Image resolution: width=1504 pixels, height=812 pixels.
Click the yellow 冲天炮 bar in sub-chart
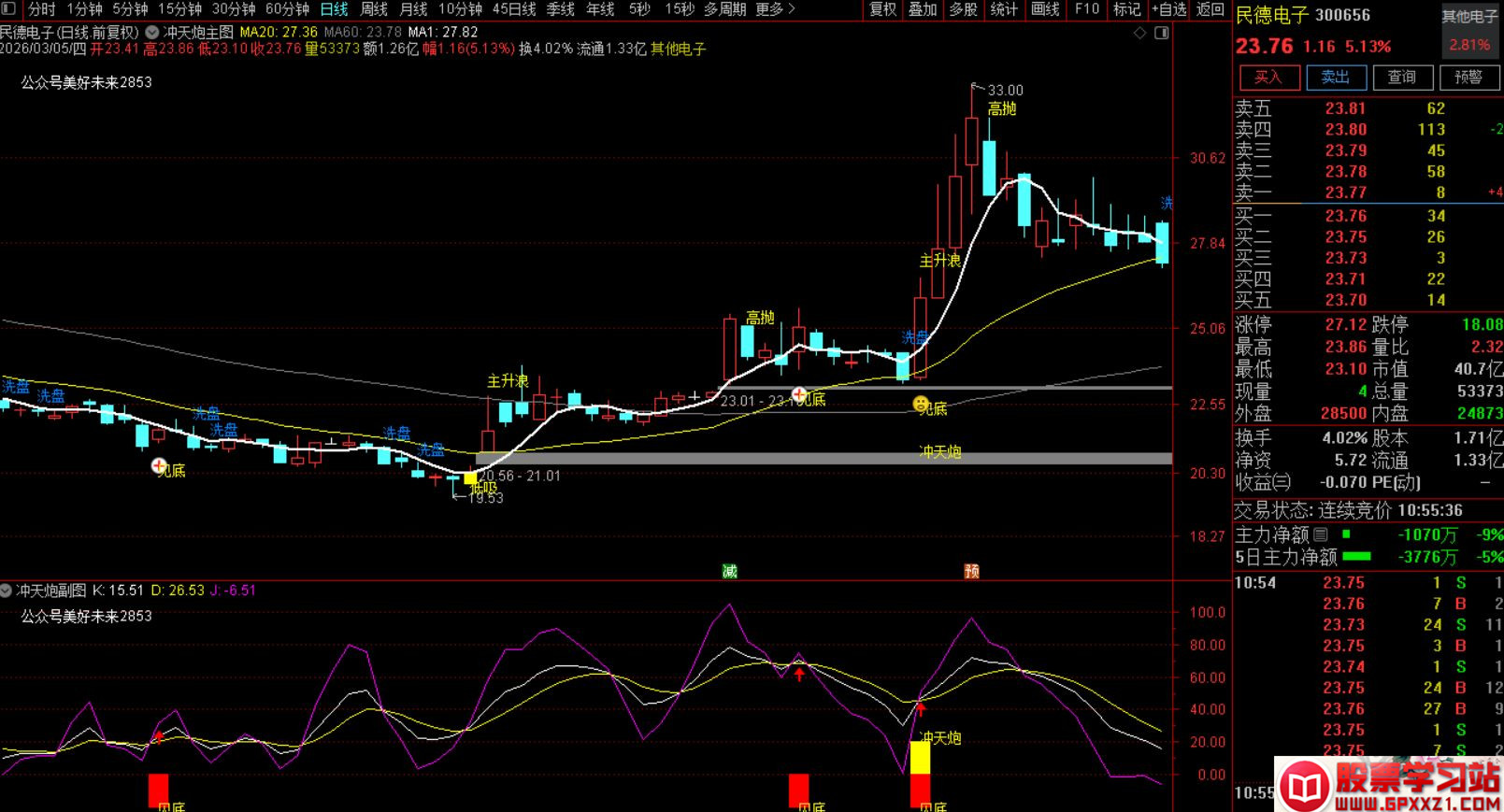(920, 757)
